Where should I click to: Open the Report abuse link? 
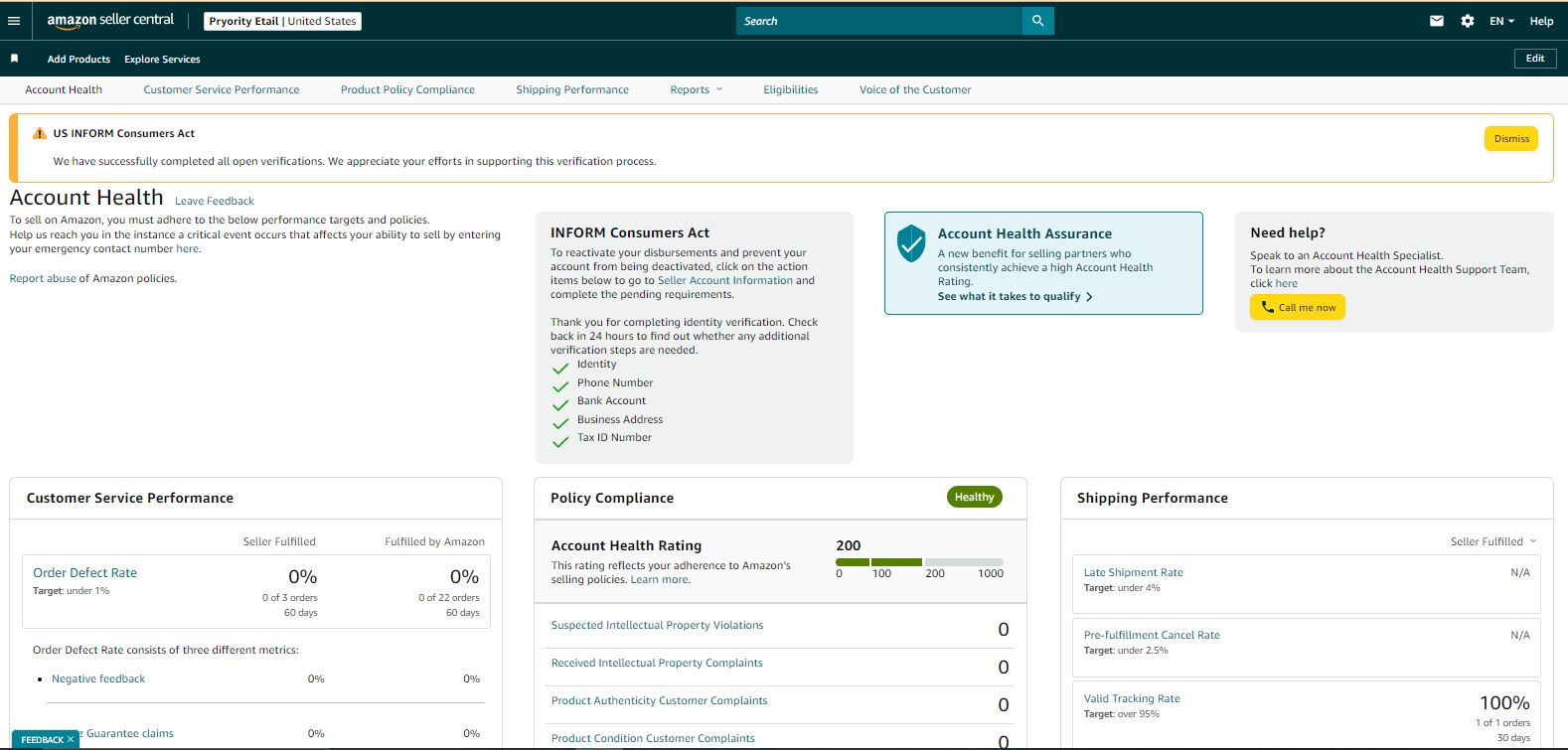(43, 278)
